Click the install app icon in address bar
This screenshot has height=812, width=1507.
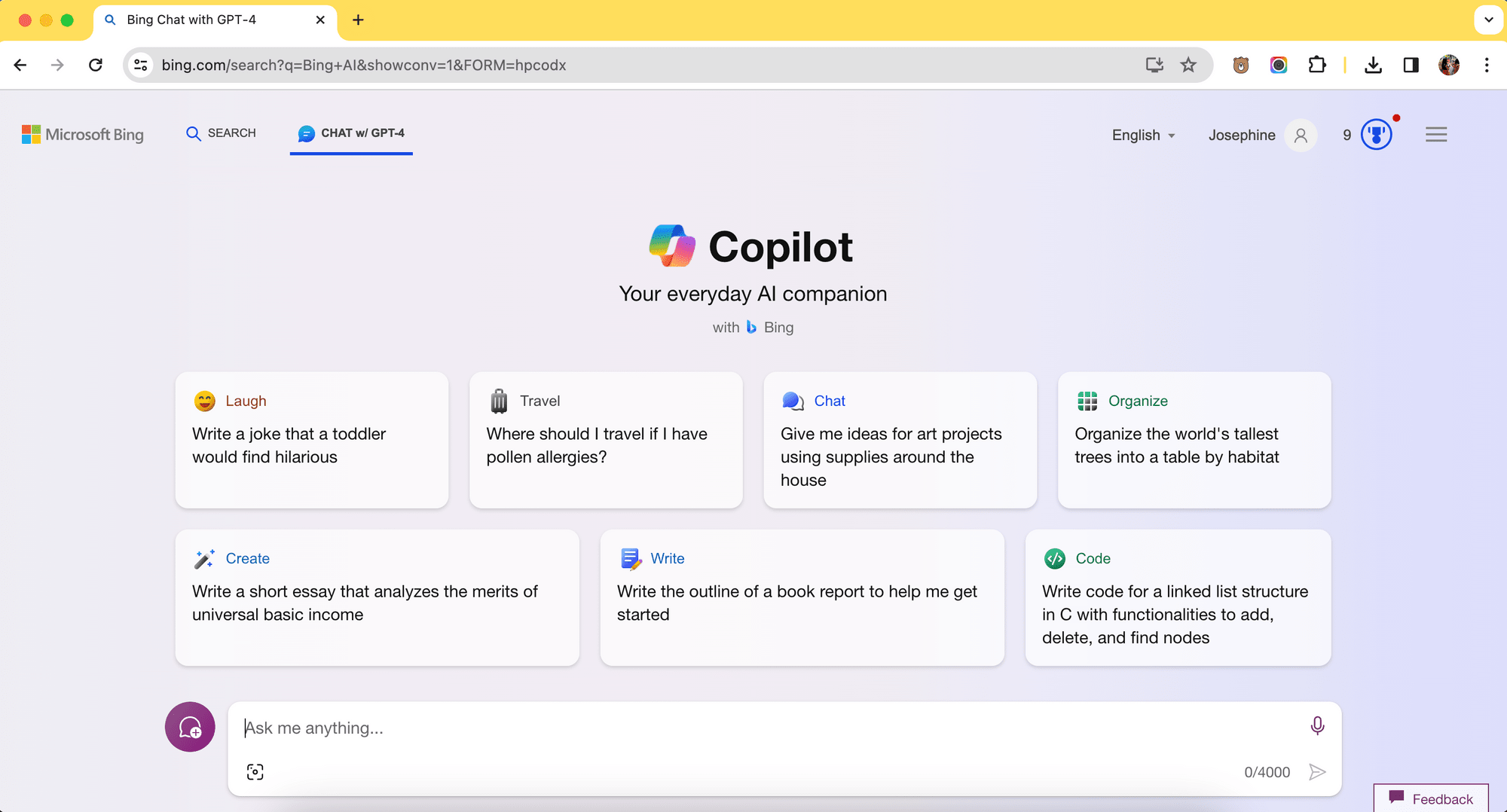[1154, 65]
